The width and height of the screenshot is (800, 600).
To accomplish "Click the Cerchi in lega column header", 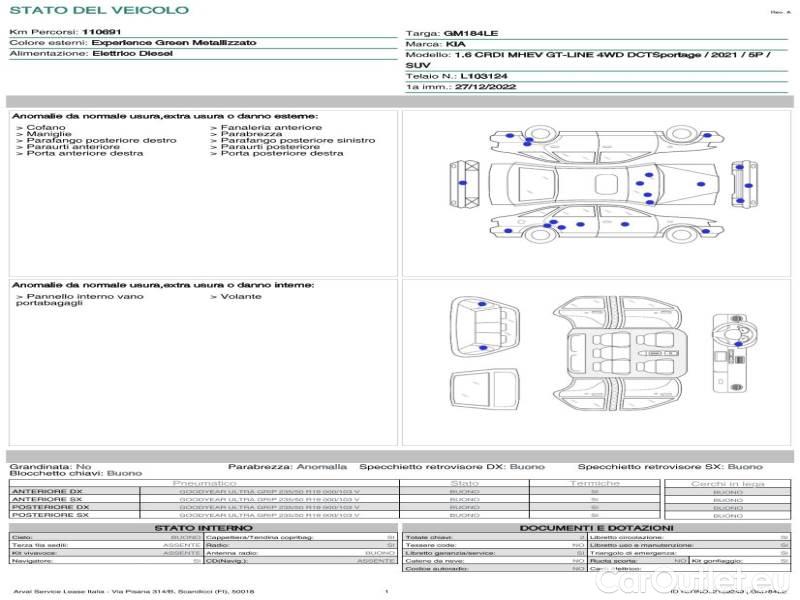I will point(727,483).
